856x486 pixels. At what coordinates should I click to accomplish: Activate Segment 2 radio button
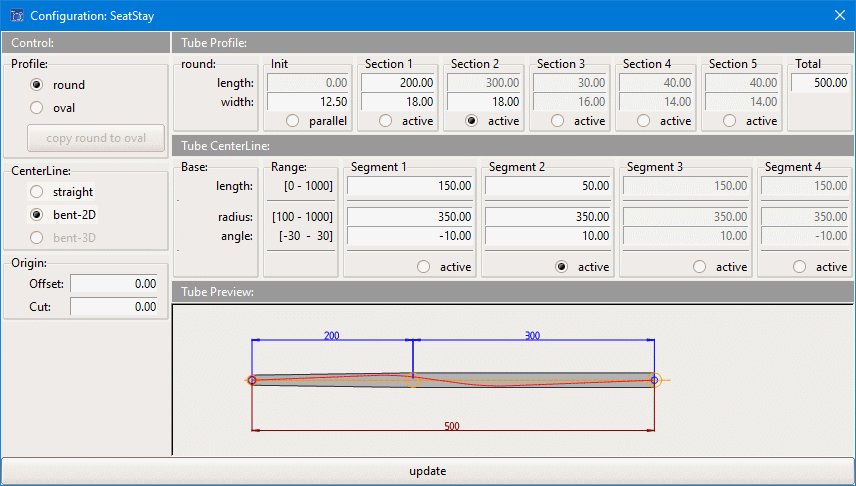click(x=561, y=266)
